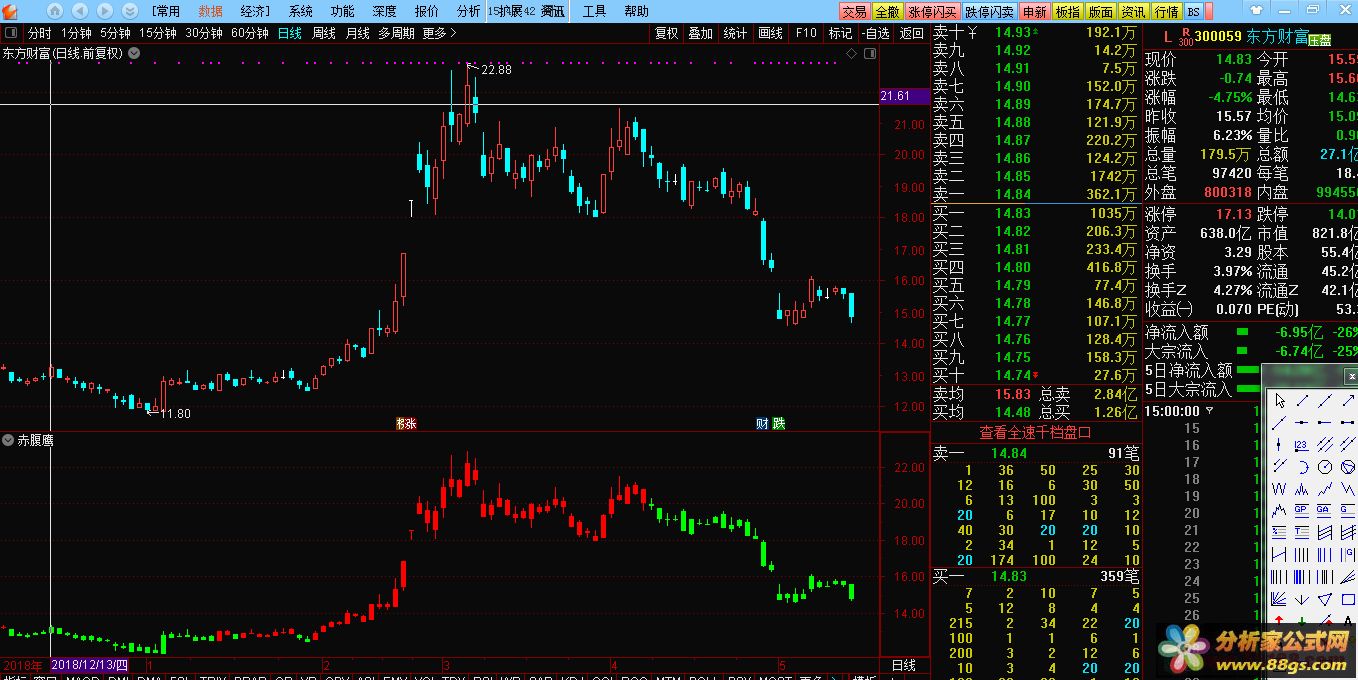Screen dimensions: 1358x680
Task: Click the 交易 trade button
Action: click(x=854, y=12)
